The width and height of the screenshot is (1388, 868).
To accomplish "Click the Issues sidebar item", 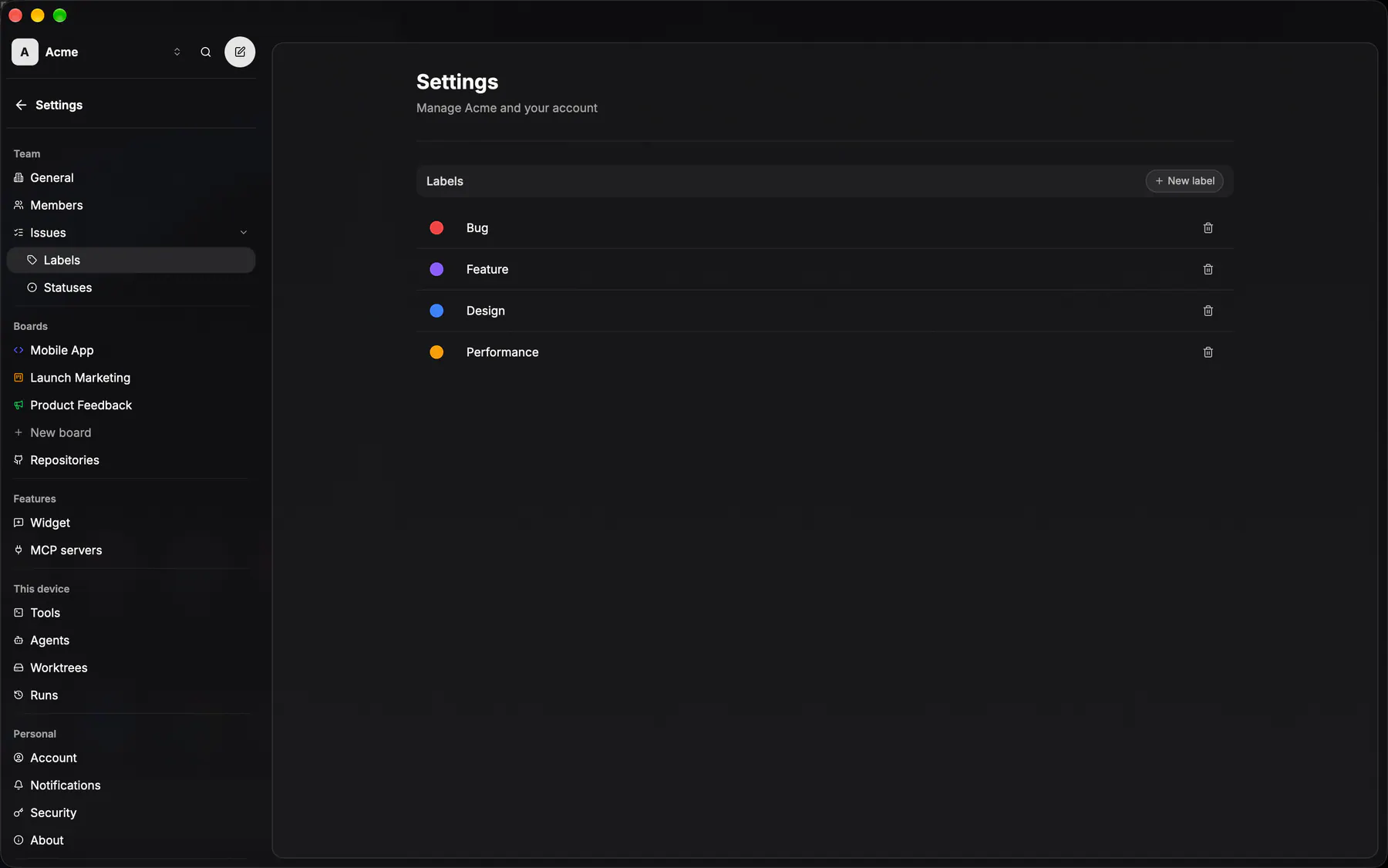I will pyautogui.click(x=131, y=233).
